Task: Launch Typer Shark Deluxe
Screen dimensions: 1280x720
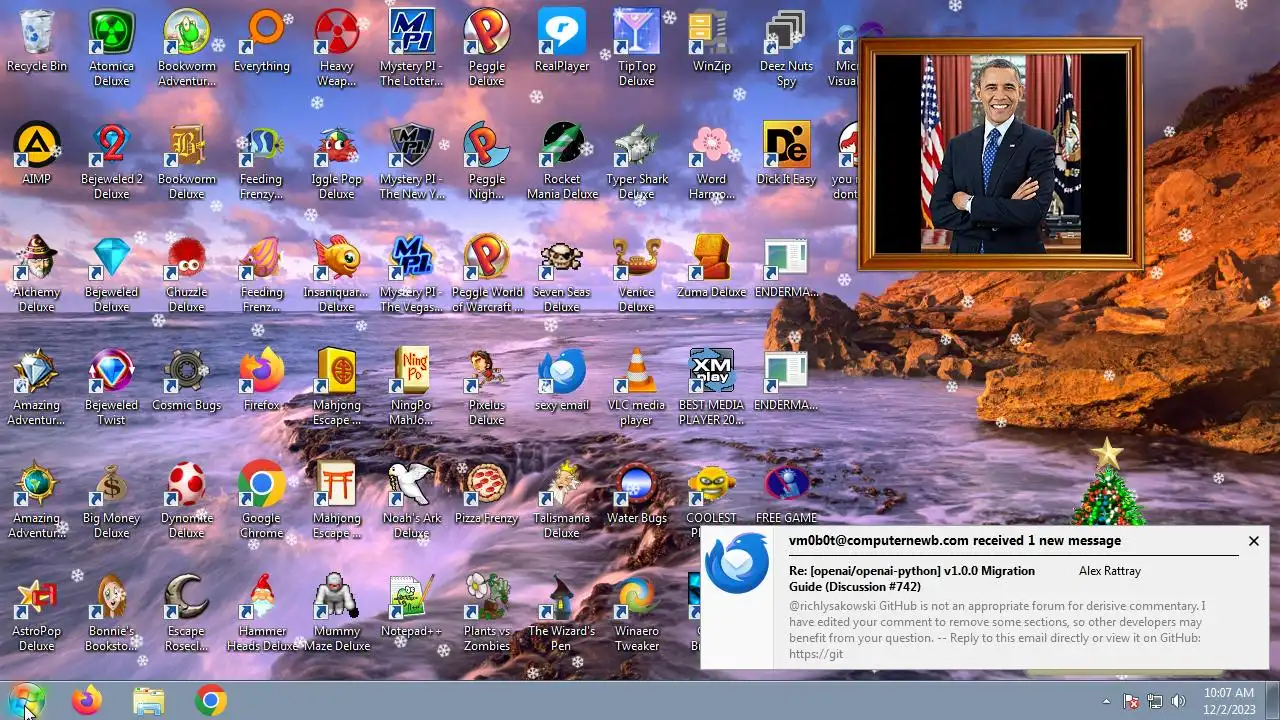Action: coord(637,161)
